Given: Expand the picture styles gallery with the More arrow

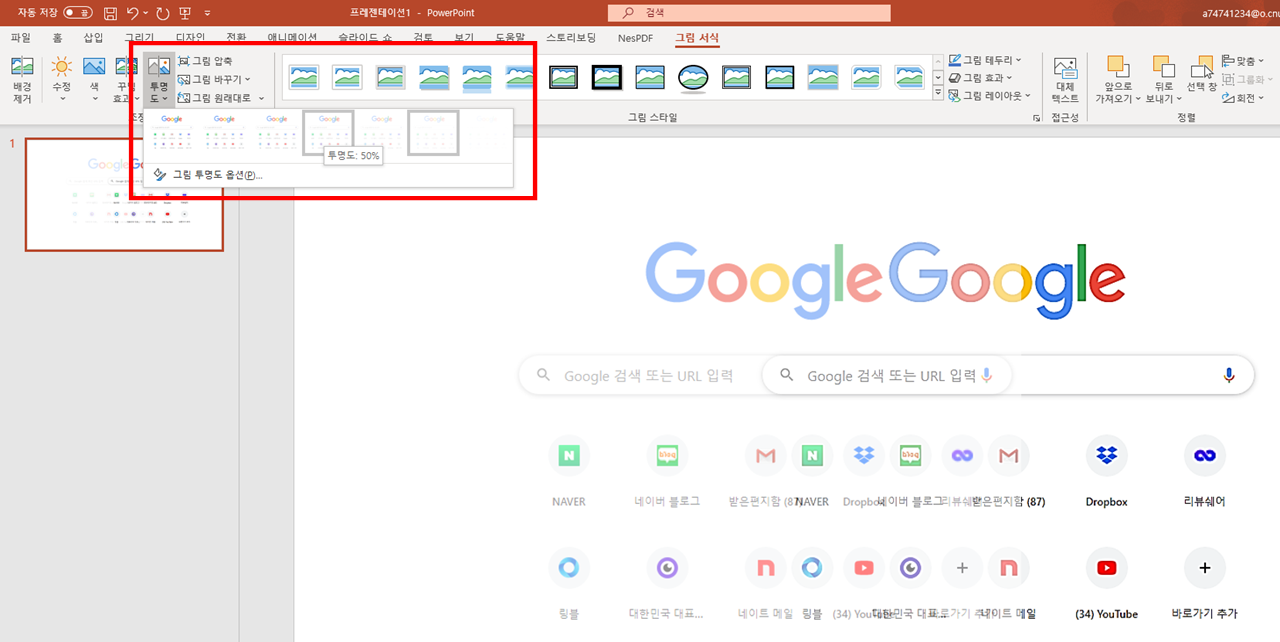Looking at the screenshot, I should pyautogui.click(x=938, y=93).
